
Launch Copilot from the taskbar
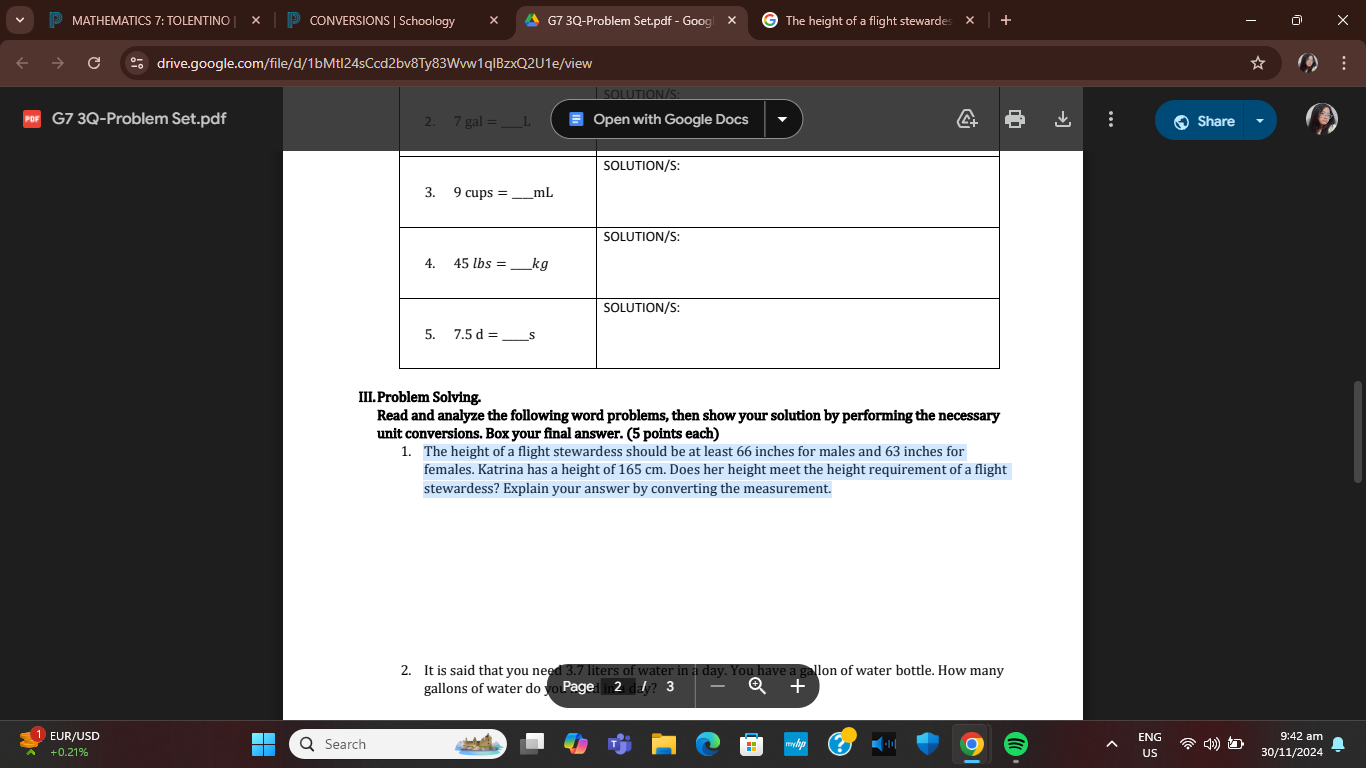click(x=576, y=744)
